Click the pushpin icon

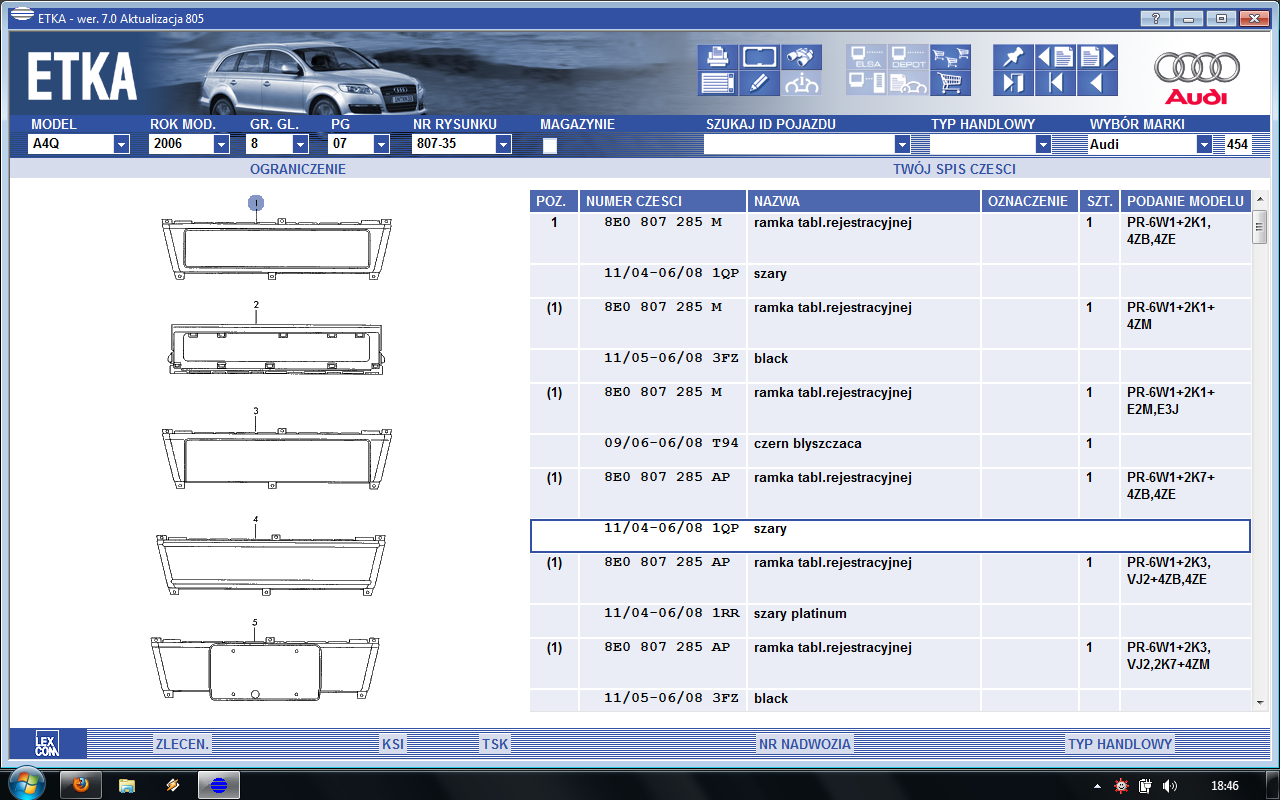click(x=1013, y=57)
